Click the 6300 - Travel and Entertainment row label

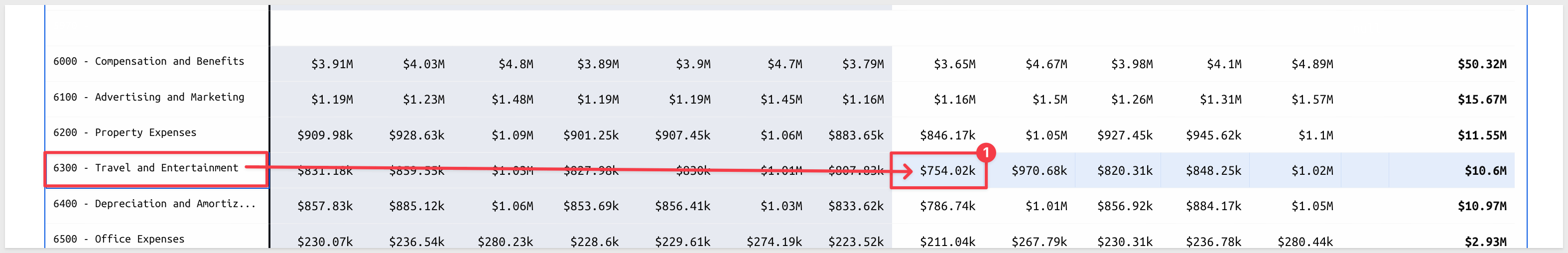pos(145,168)
